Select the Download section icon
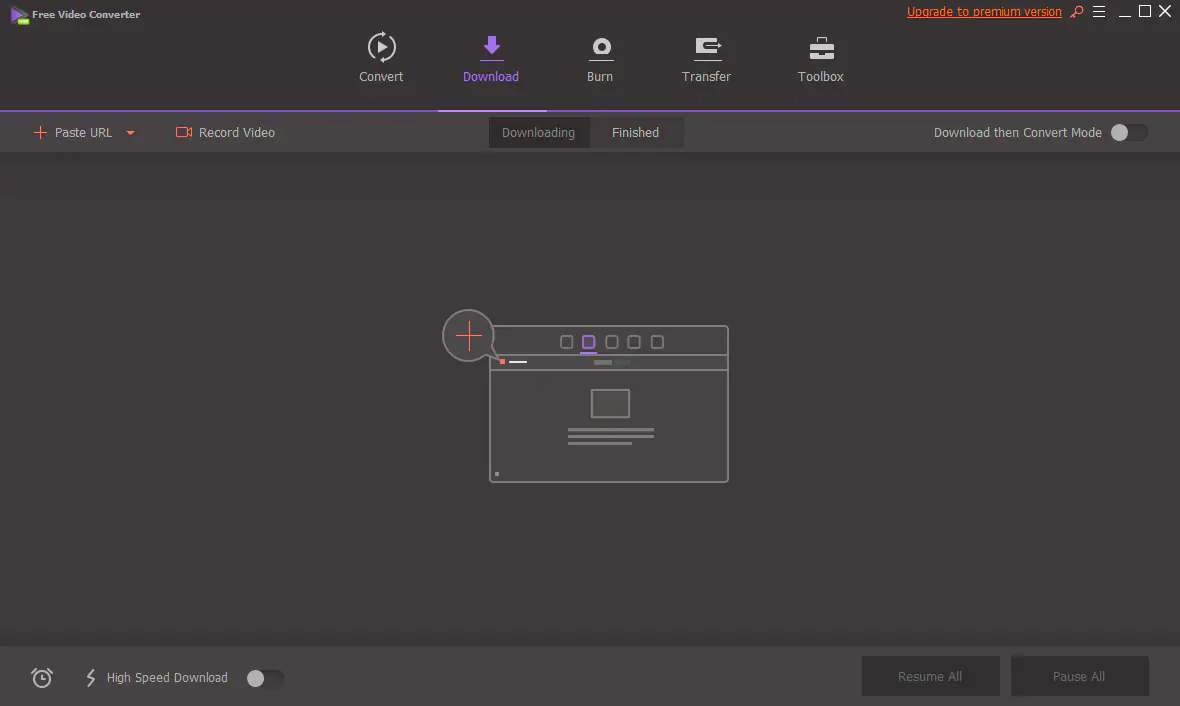Viewport: 1180px width, 706px height. 491,48
